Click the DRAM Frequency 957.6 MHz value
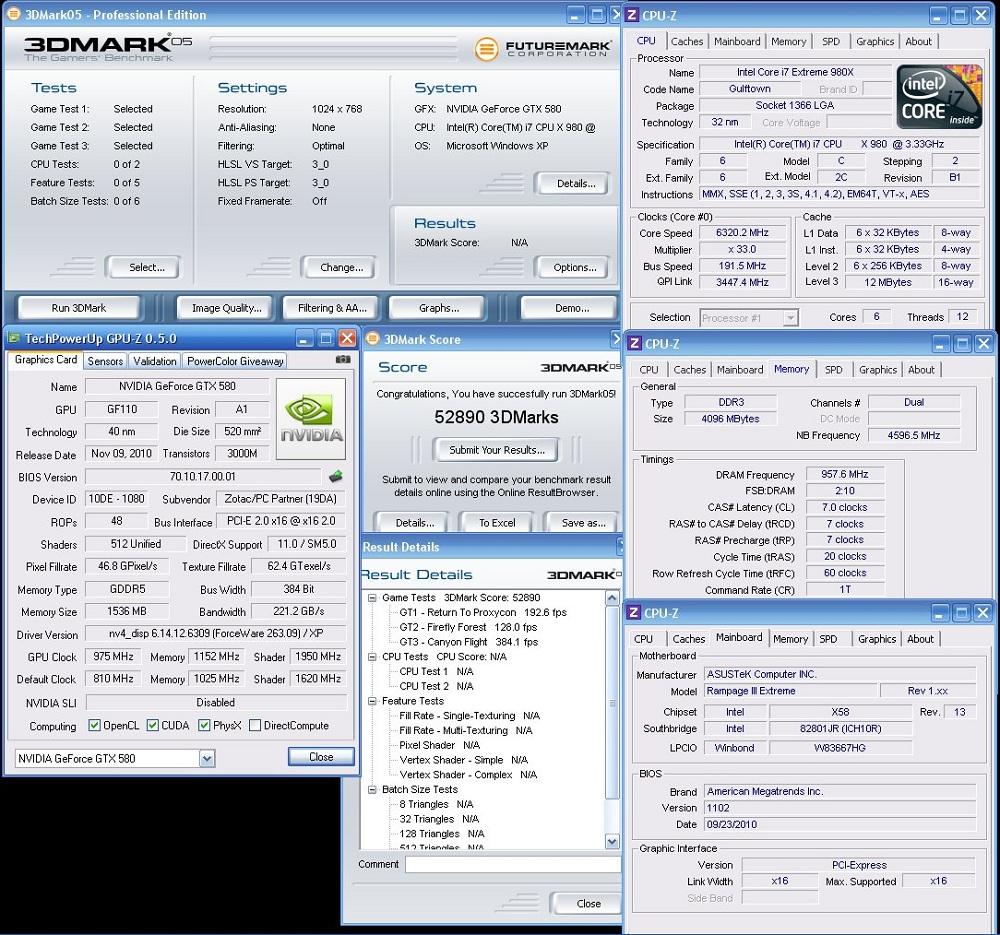 844,474
